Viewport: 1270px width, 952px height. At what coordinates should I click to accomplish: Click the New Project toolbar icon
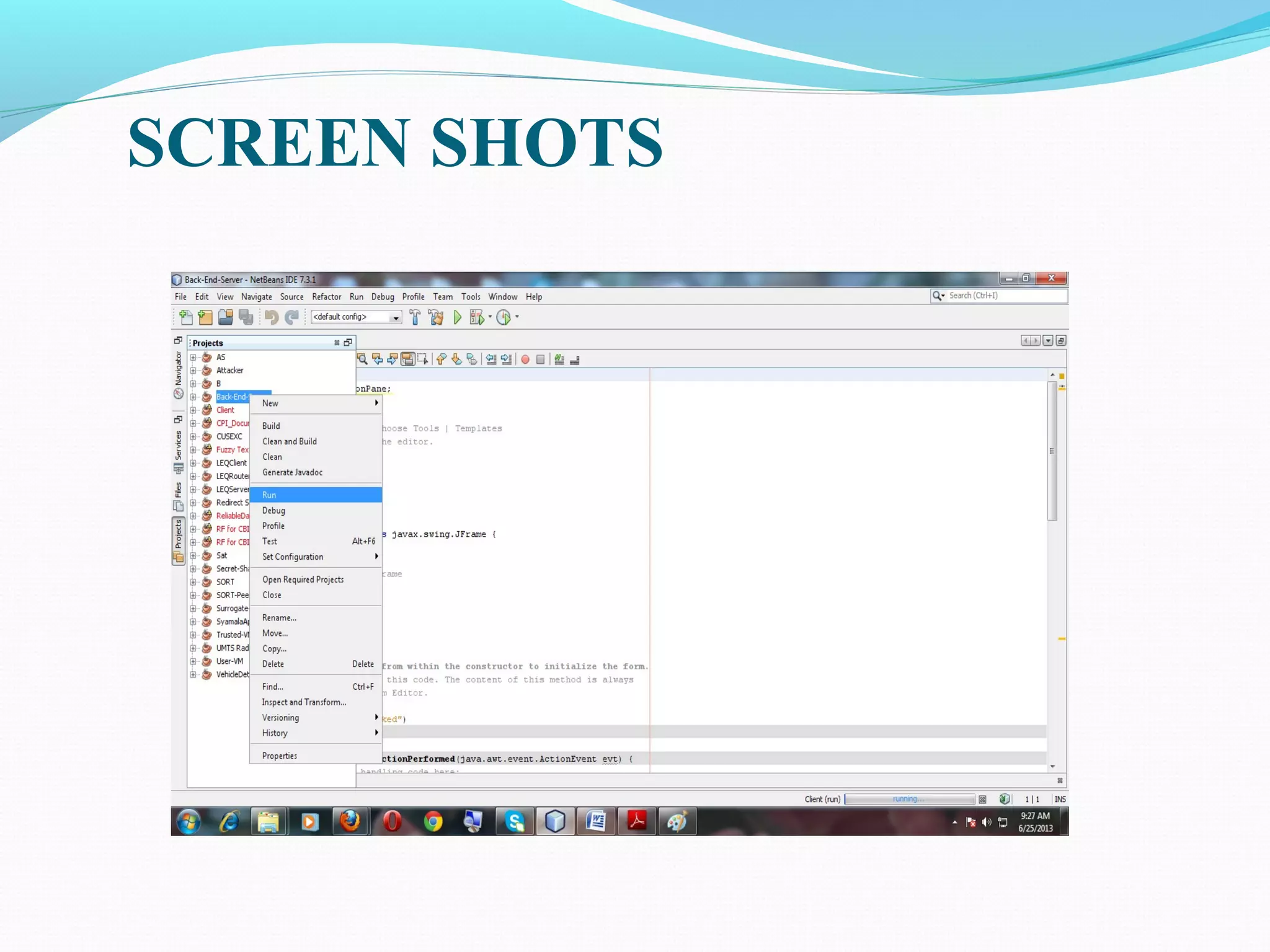(205, 317)
